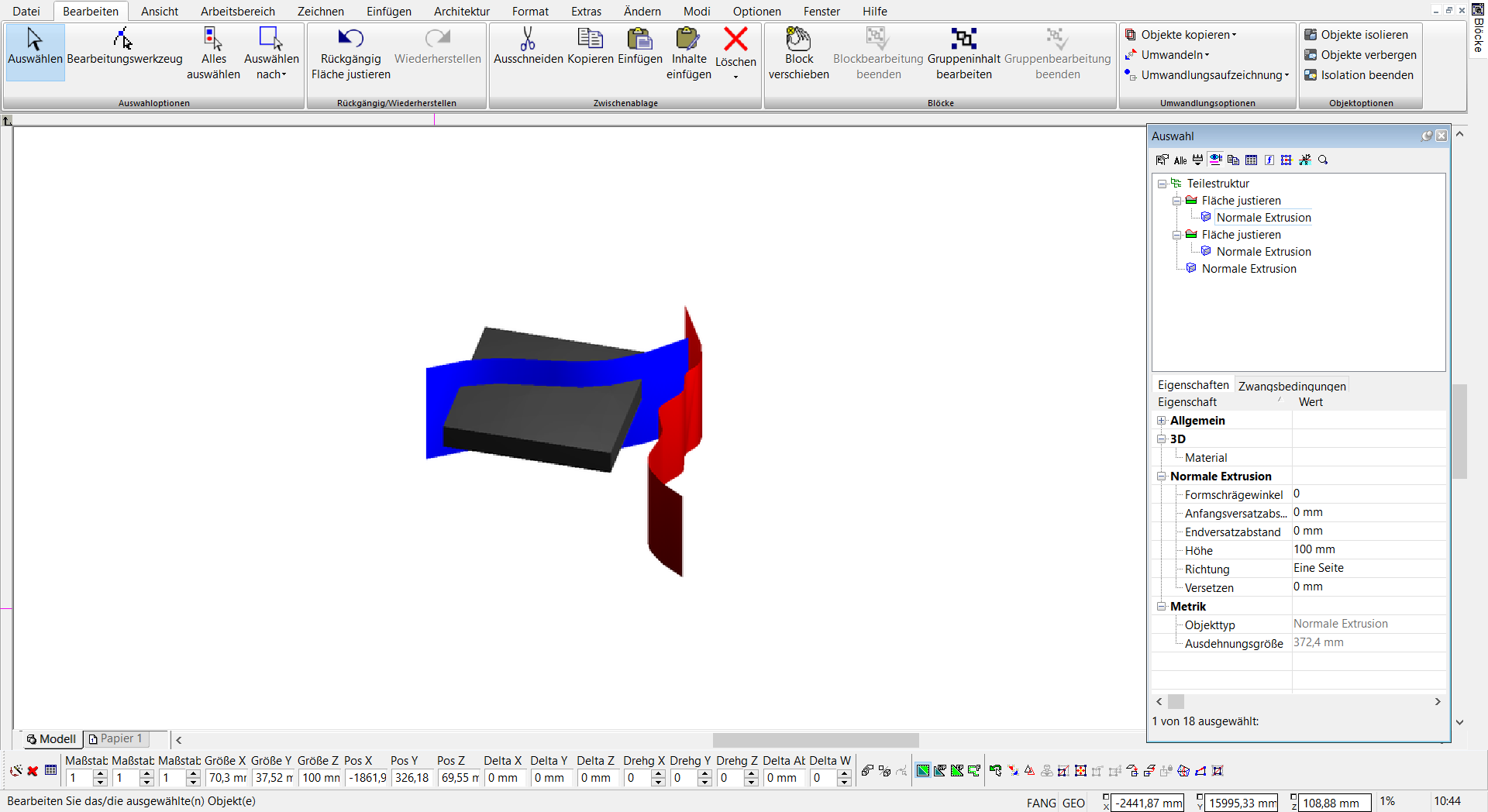Screen dimensions: 1488x812
Task: Click the red Löschen X icon
Action: point(735,38)
